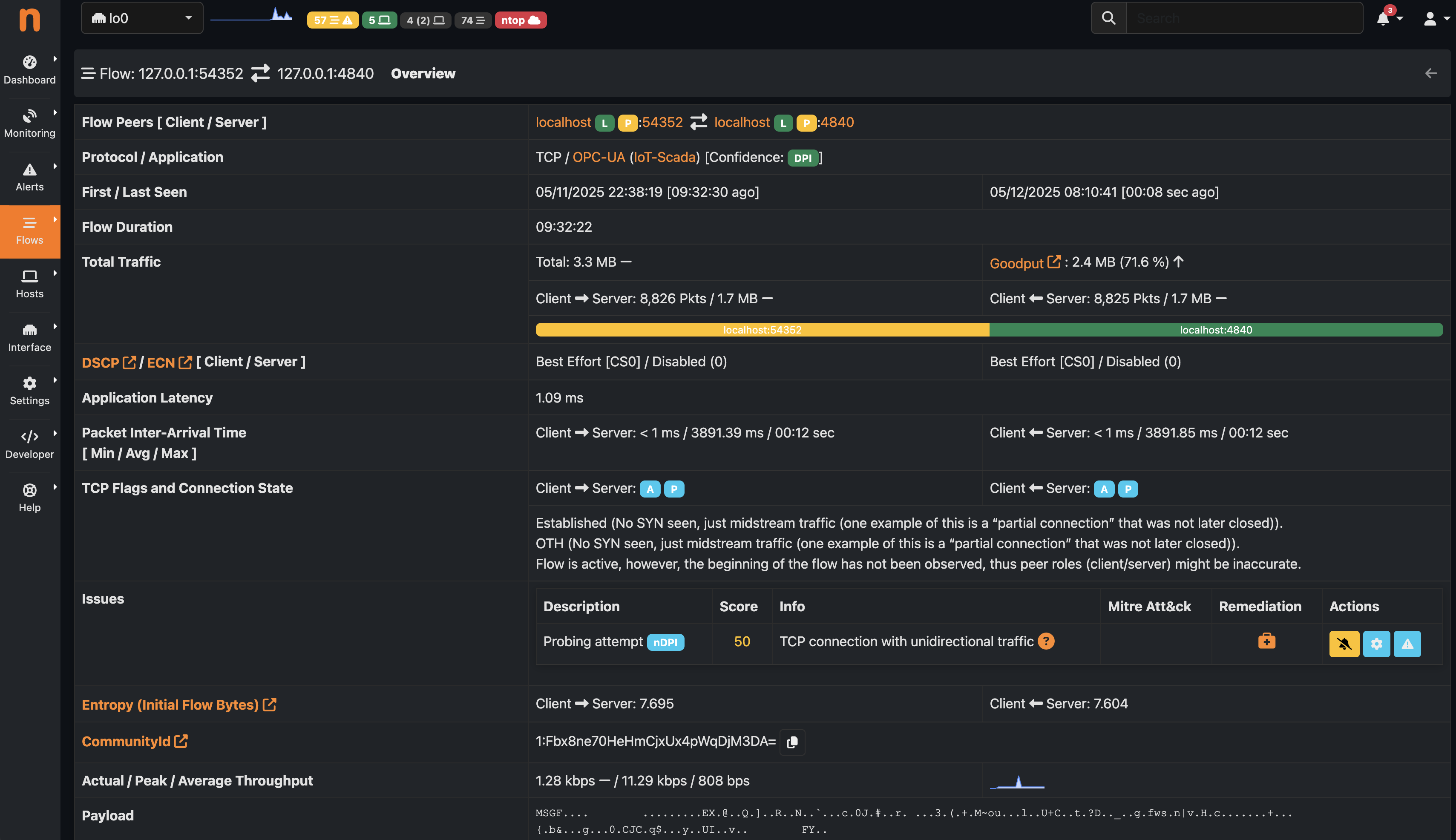Open the remediation medkit icon

pos(1267,641)
